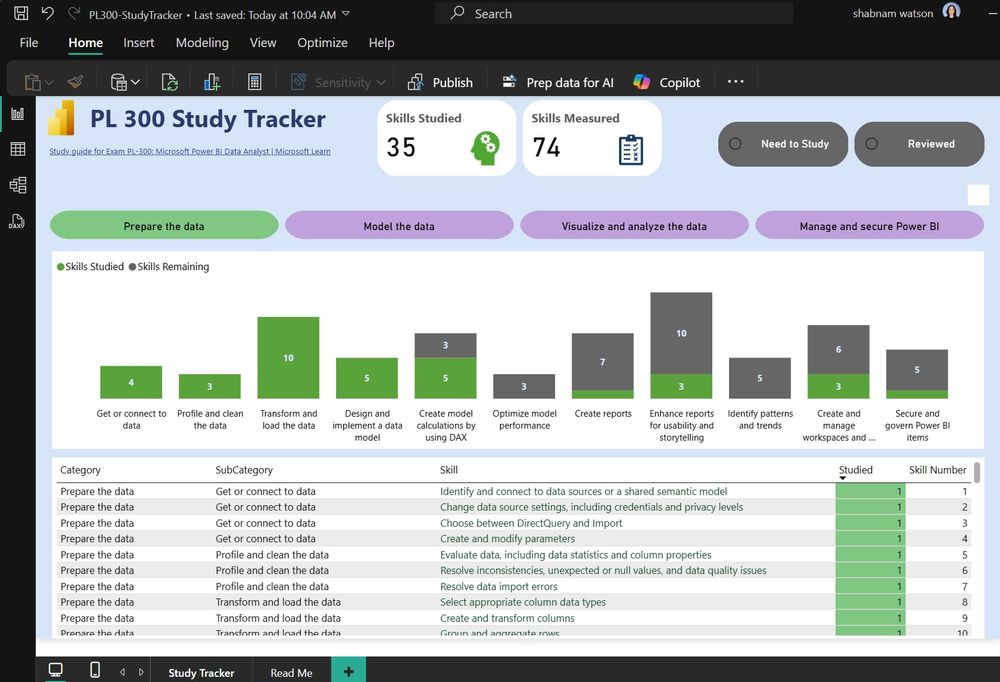1000x682 pixels.
Task: Click the Prepare the data button
Action: (x=164, y=226)
